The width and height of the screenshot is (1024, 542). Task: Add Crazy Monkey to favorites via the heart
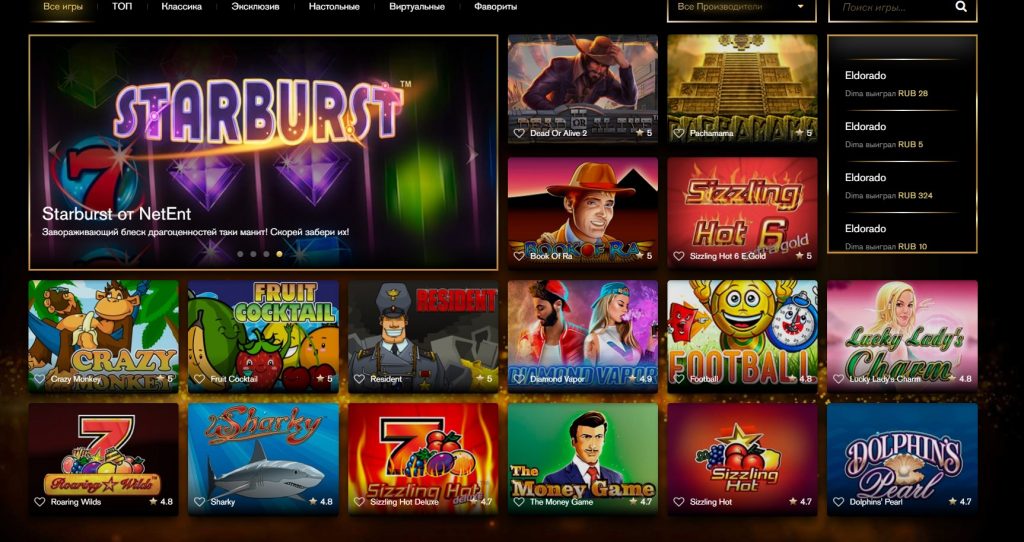click(39, 379)
